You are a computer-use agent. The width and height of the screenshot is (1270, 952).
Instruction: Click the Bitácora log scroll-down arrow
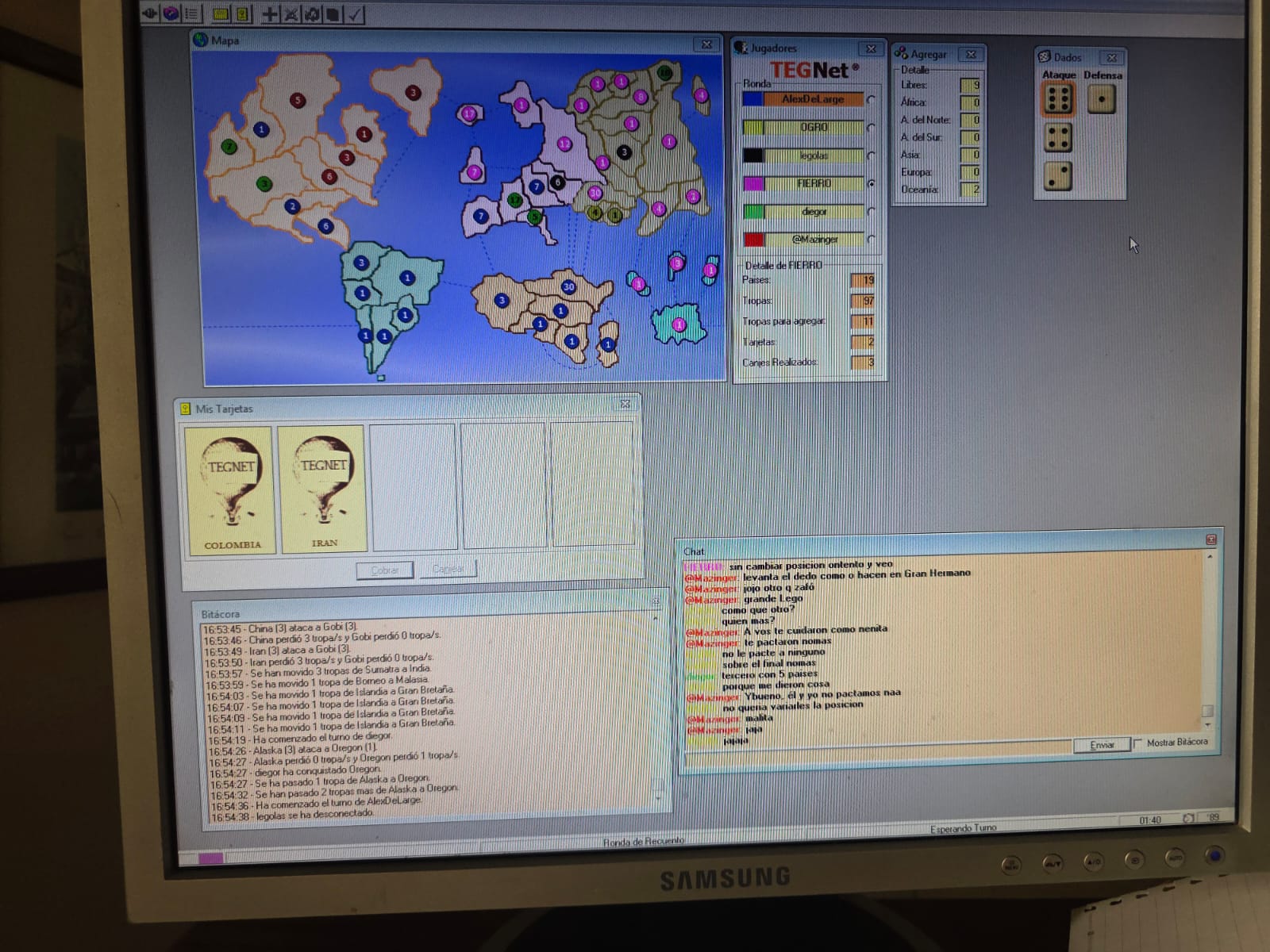[658, 797]
